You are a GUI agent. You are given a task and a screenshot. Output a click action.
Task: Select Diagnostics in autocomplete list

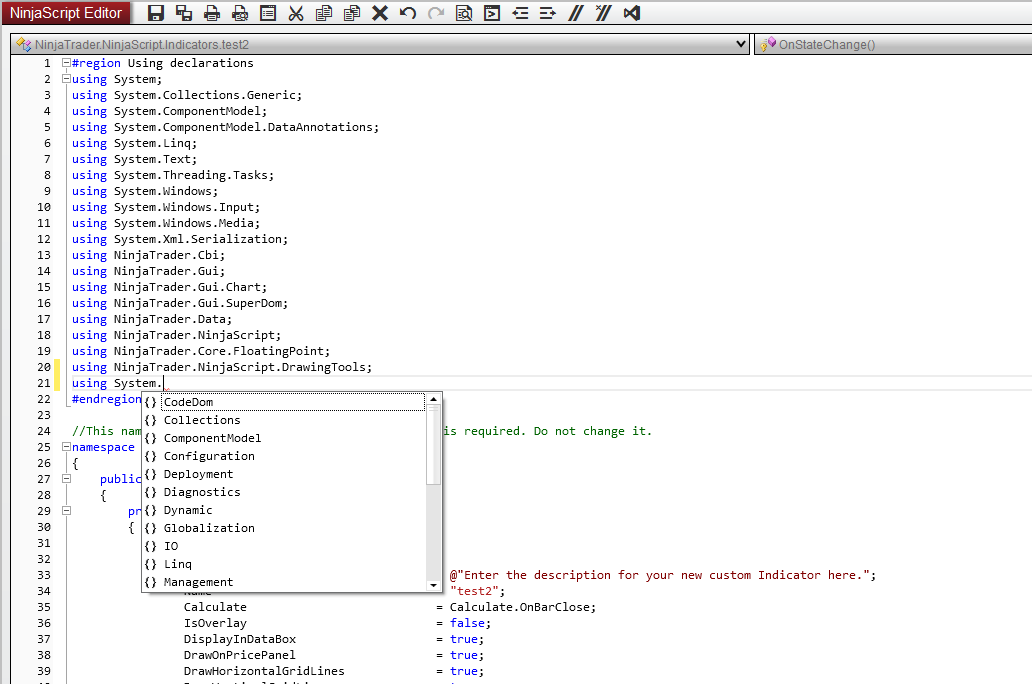point(284,492)
